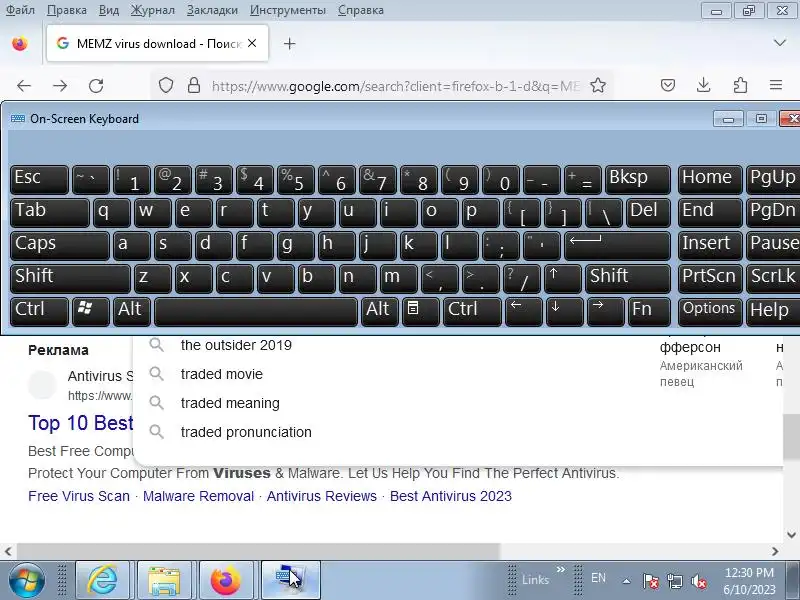Open the Firefox hamburger menu
800x600 pixels.
point(776,85)
